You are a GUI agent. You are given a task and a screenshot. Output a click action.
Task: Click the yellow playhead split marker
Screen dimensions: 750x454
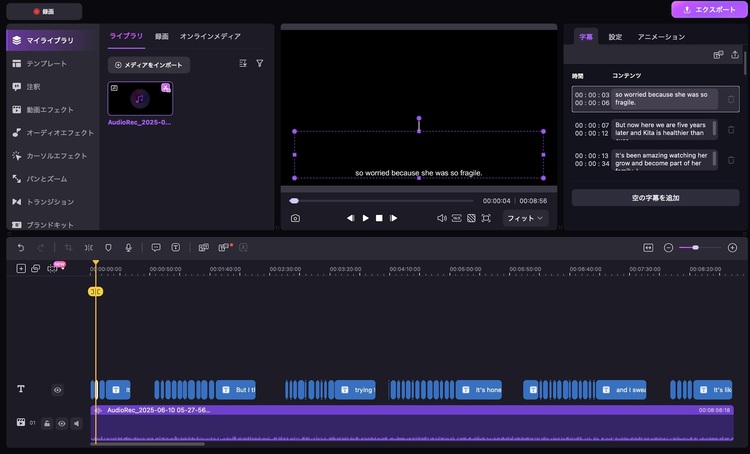[96, 291]
